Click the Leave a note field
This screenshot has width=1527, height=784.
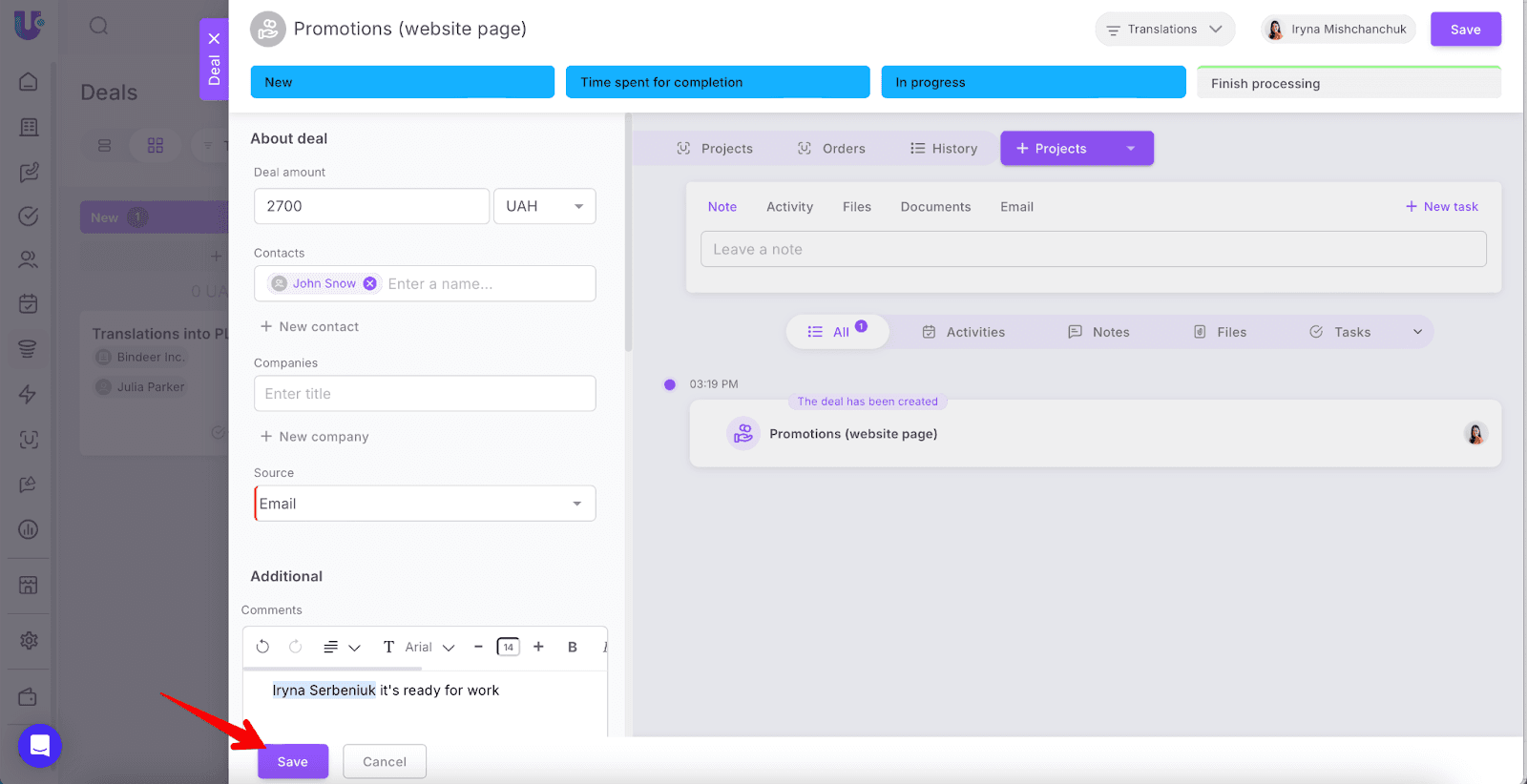(x=1093, y=249)
